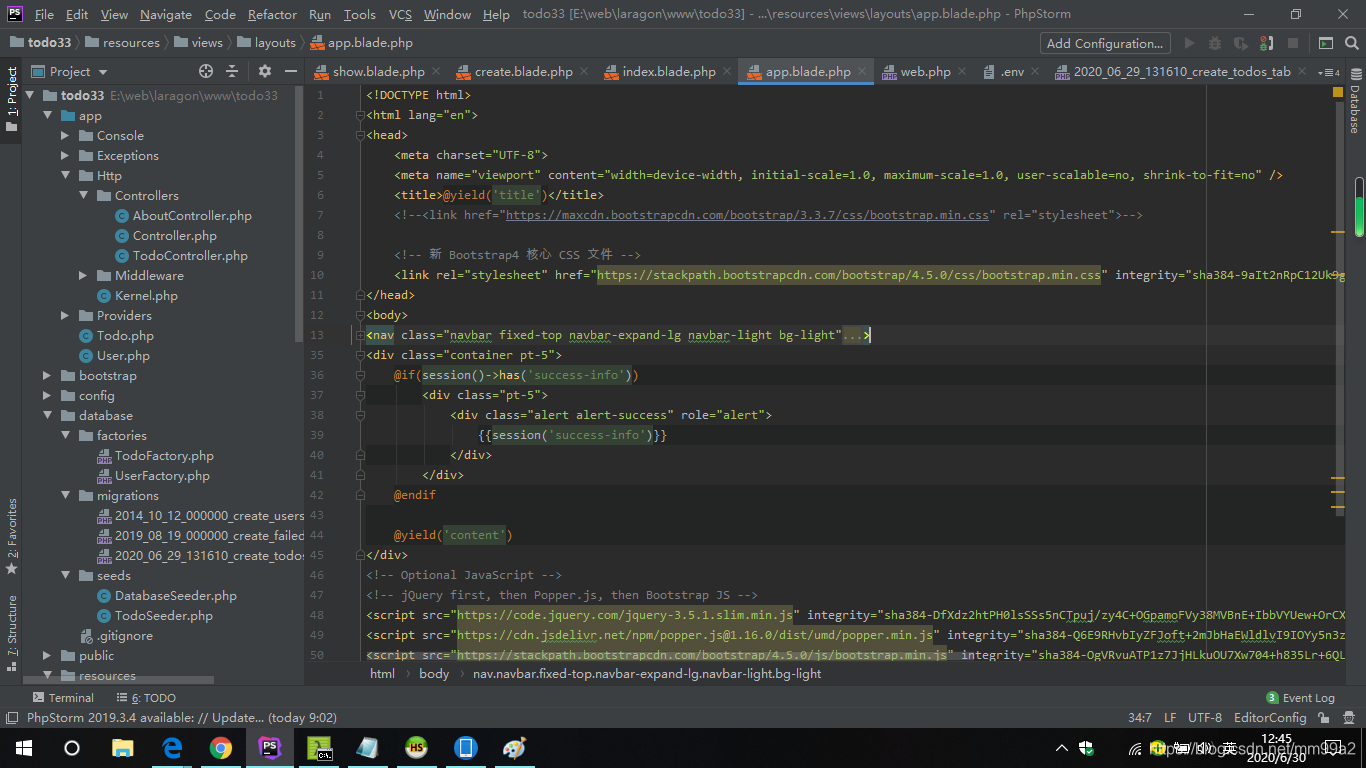The height and width of the screenshot is (768, 1366).
Task: Close the index.blade.php tab
Action: pos(726,72)
